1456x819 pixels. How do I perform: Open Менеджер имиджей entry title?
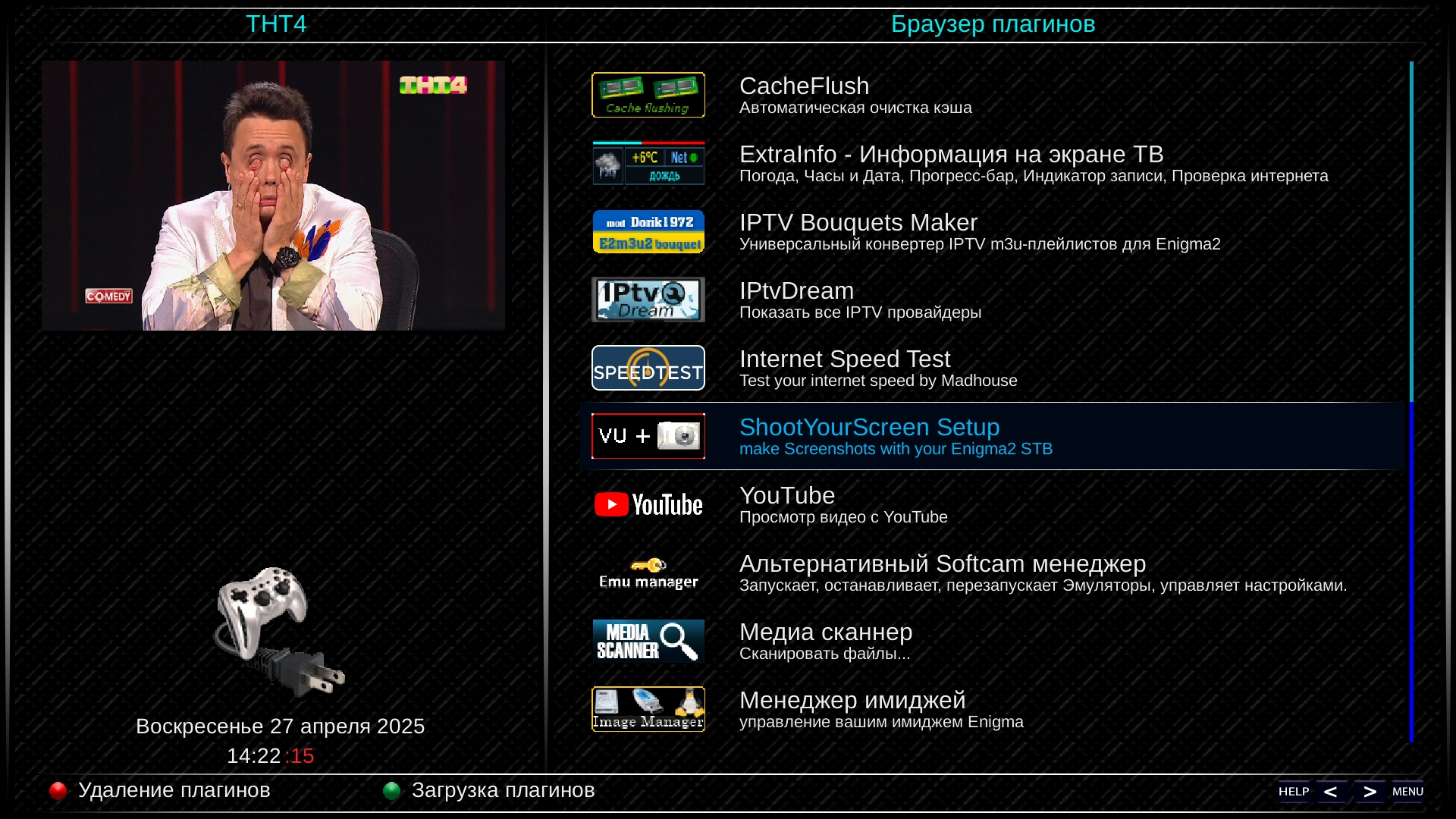pyautogui.click(x=852, y=700)
